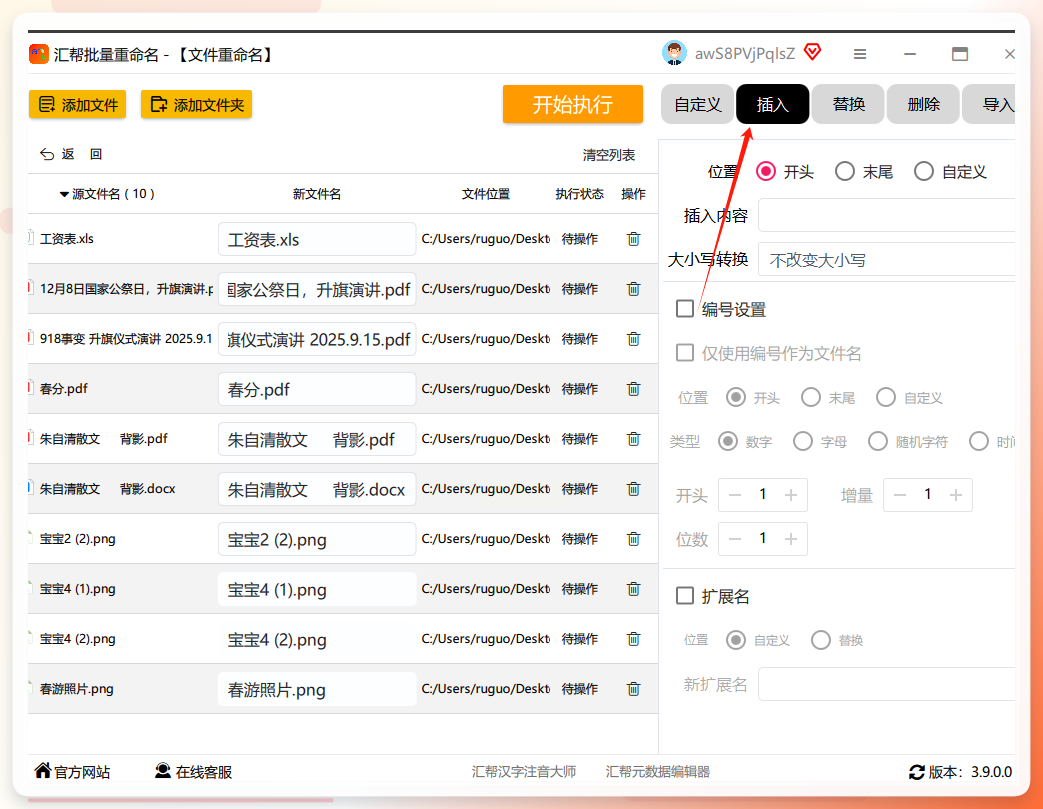Increase 开头 number with plus
The image size is (1043, 809).
pos(791,495)
